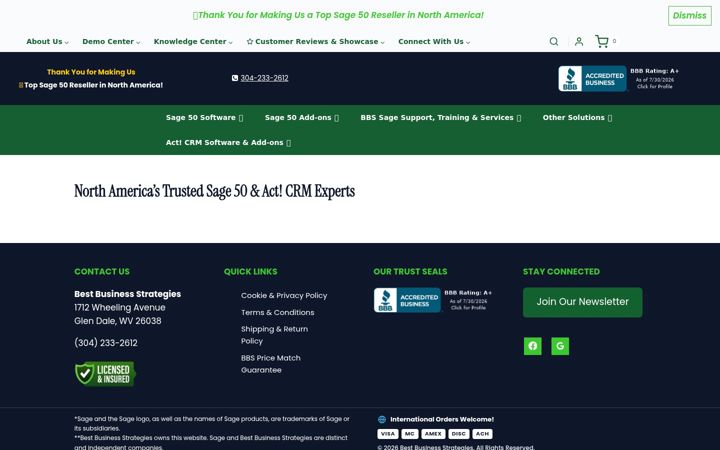Click the MC payment icon
The image size is (720, 450).
(410, 434)
